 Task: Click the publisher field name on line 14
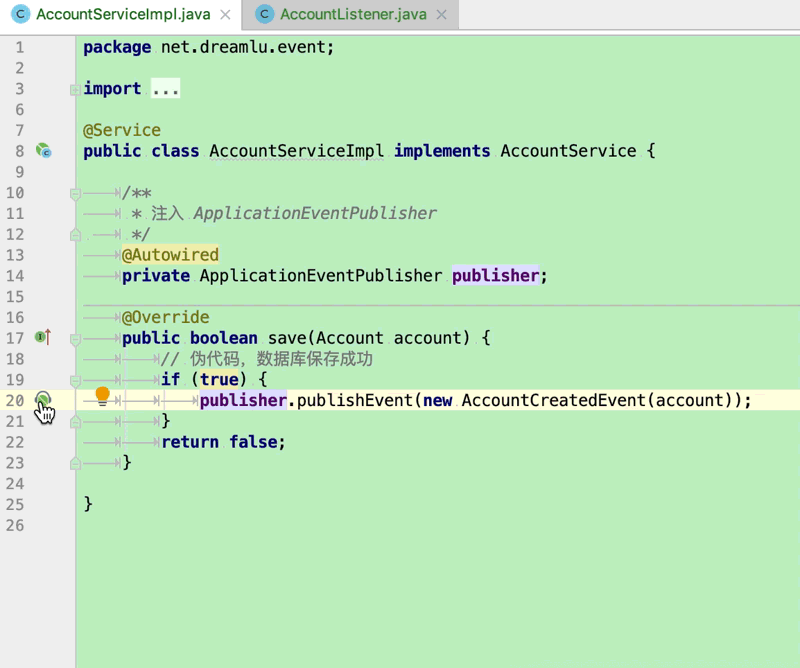point(495,276)
